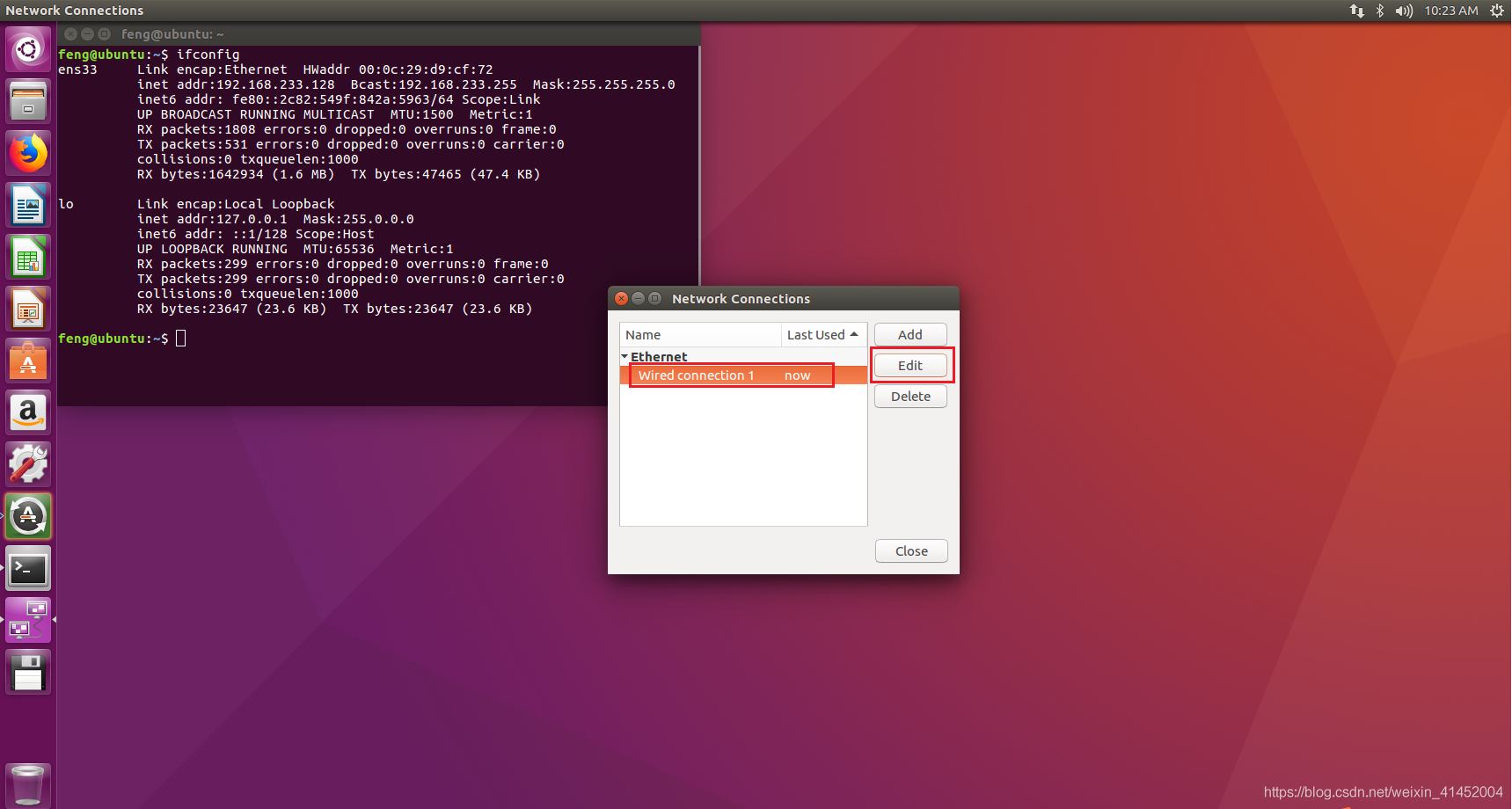Open the network indicator menu
This screenshot has width=1512, height=809.
pos(1356,11)
